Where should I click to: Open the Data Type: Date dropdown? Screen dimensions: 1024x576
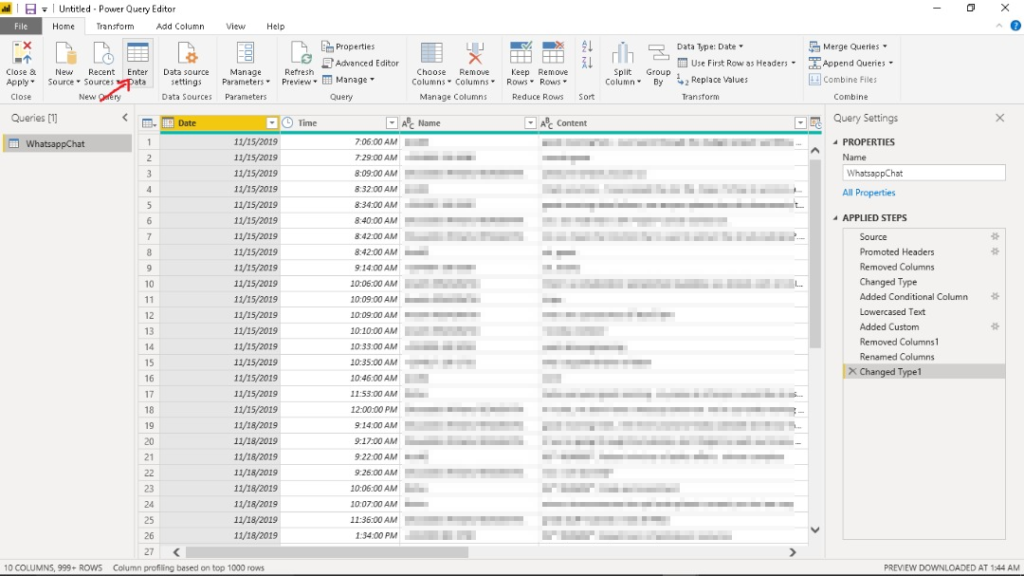[710, 46]
